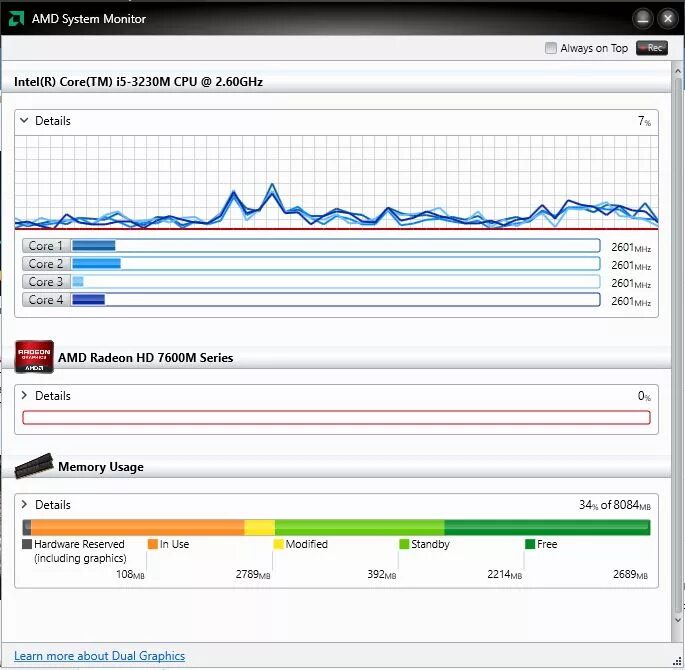Click the memory stick icon

coord(34,466)
